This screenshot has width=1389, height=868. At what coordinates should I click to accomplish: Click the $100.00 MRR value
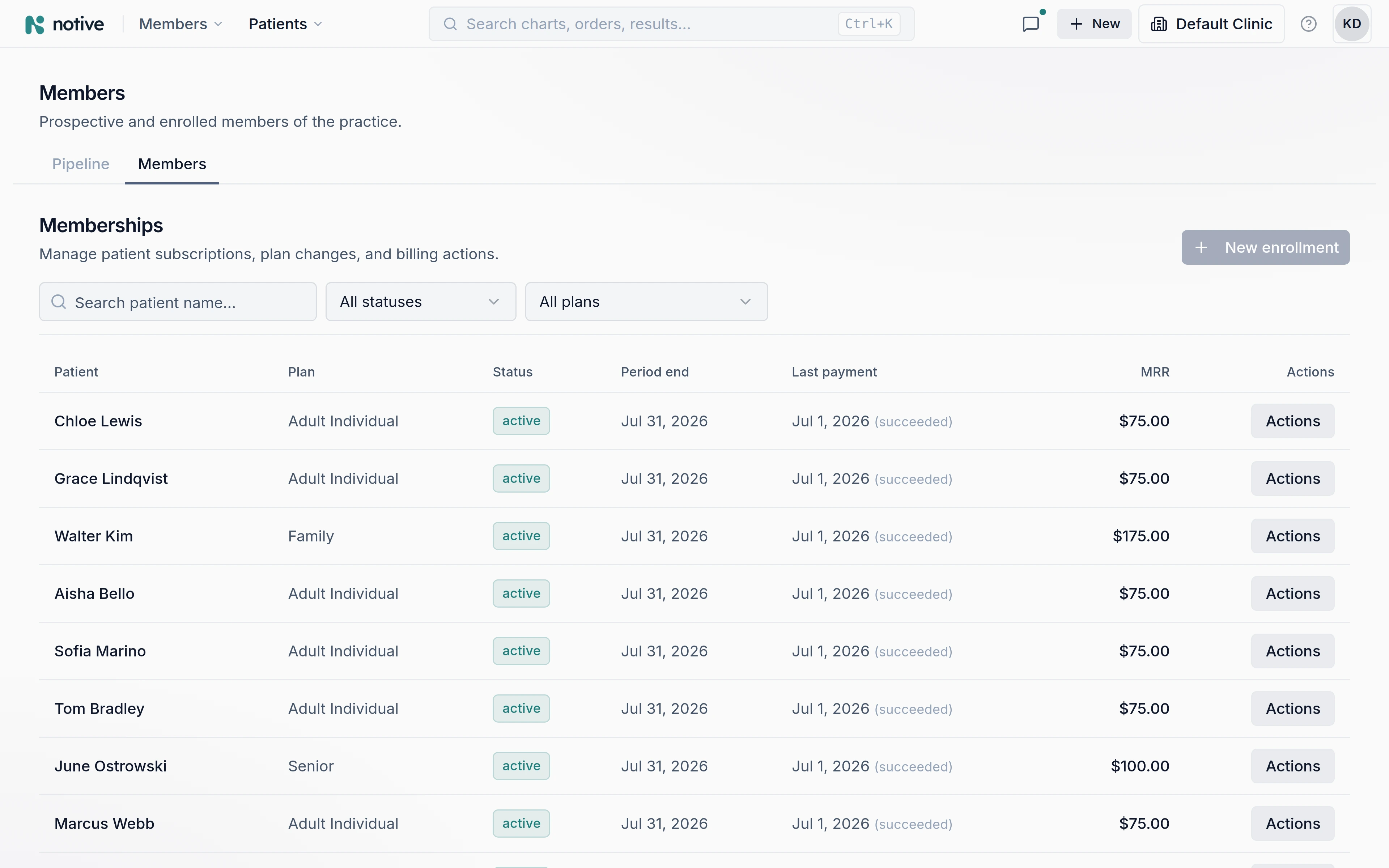1140,766
